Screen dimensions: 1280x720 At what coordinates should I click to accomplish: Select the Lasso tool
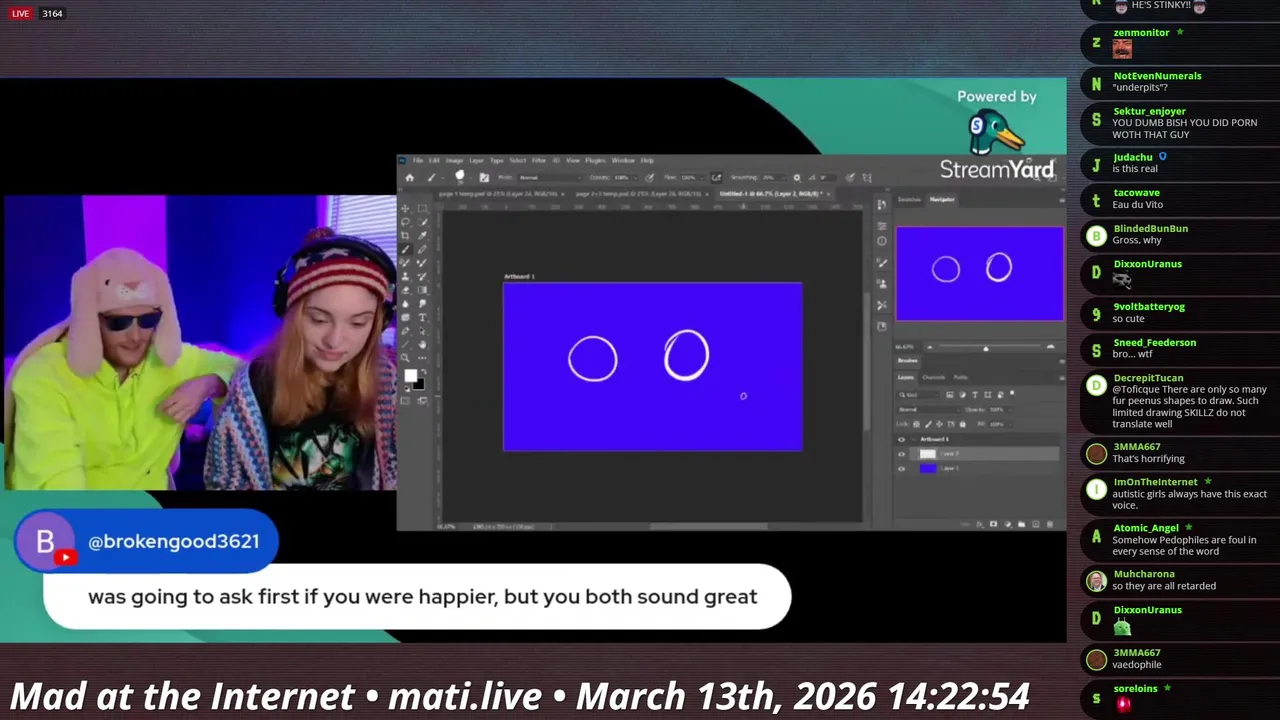tap(405, 222)
